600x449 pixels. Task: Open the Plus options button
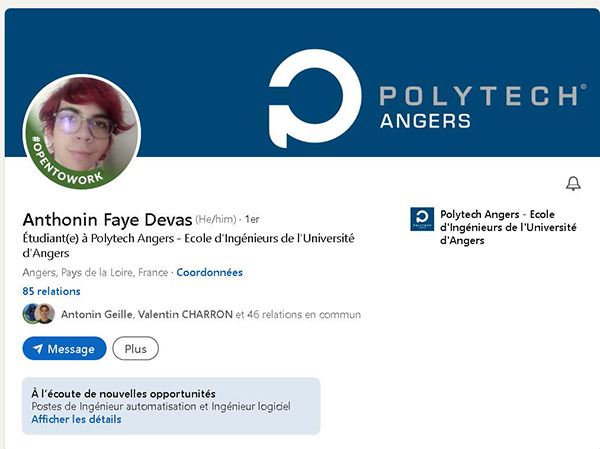pyautogui.click(x=135, y=348)
